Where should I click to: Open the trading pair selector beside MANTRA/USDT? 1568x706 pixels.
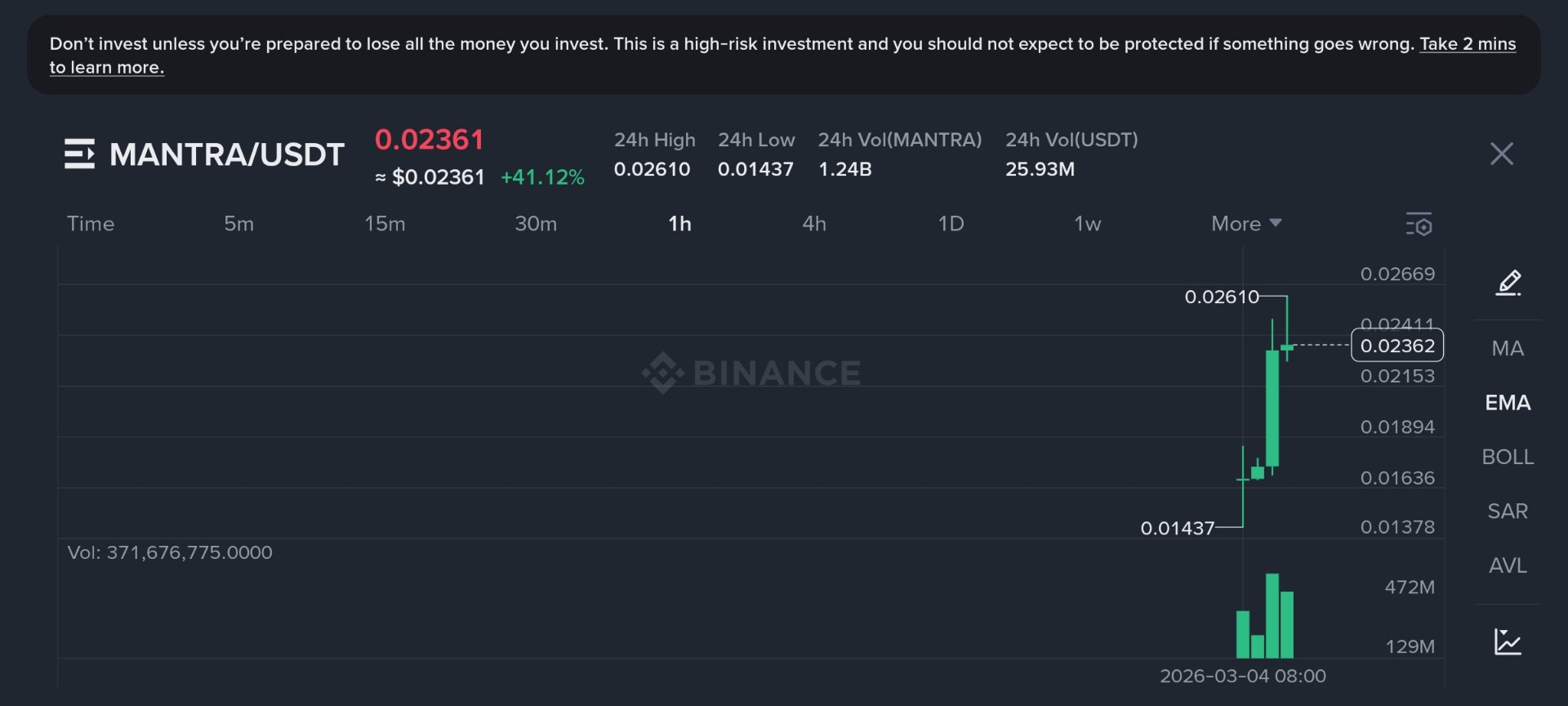(79, 154)
